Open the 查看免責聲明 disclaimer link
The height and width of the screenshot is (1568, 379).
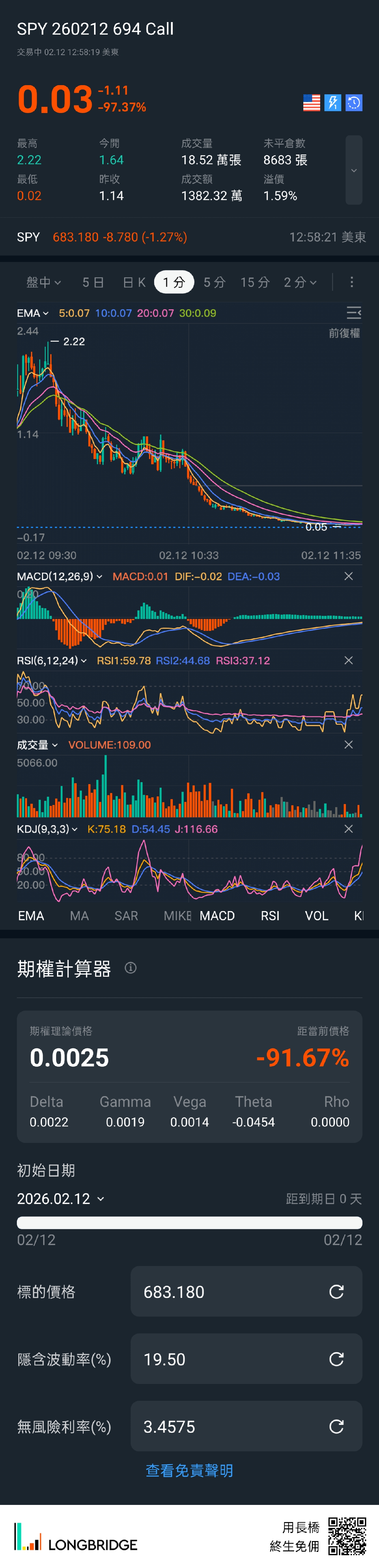click(x=189, y=1471)
